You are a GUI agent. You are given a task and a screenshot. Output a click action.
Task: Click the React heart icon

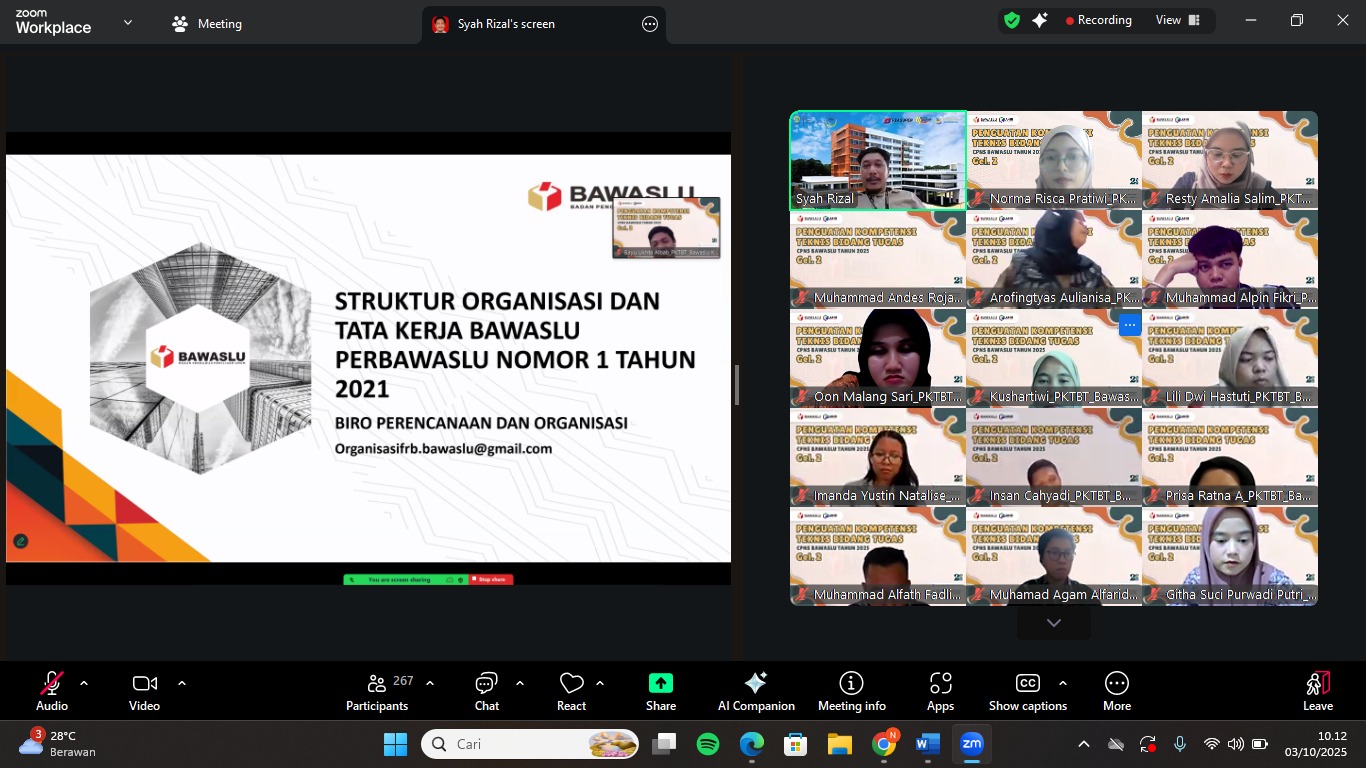click(571, 691)
